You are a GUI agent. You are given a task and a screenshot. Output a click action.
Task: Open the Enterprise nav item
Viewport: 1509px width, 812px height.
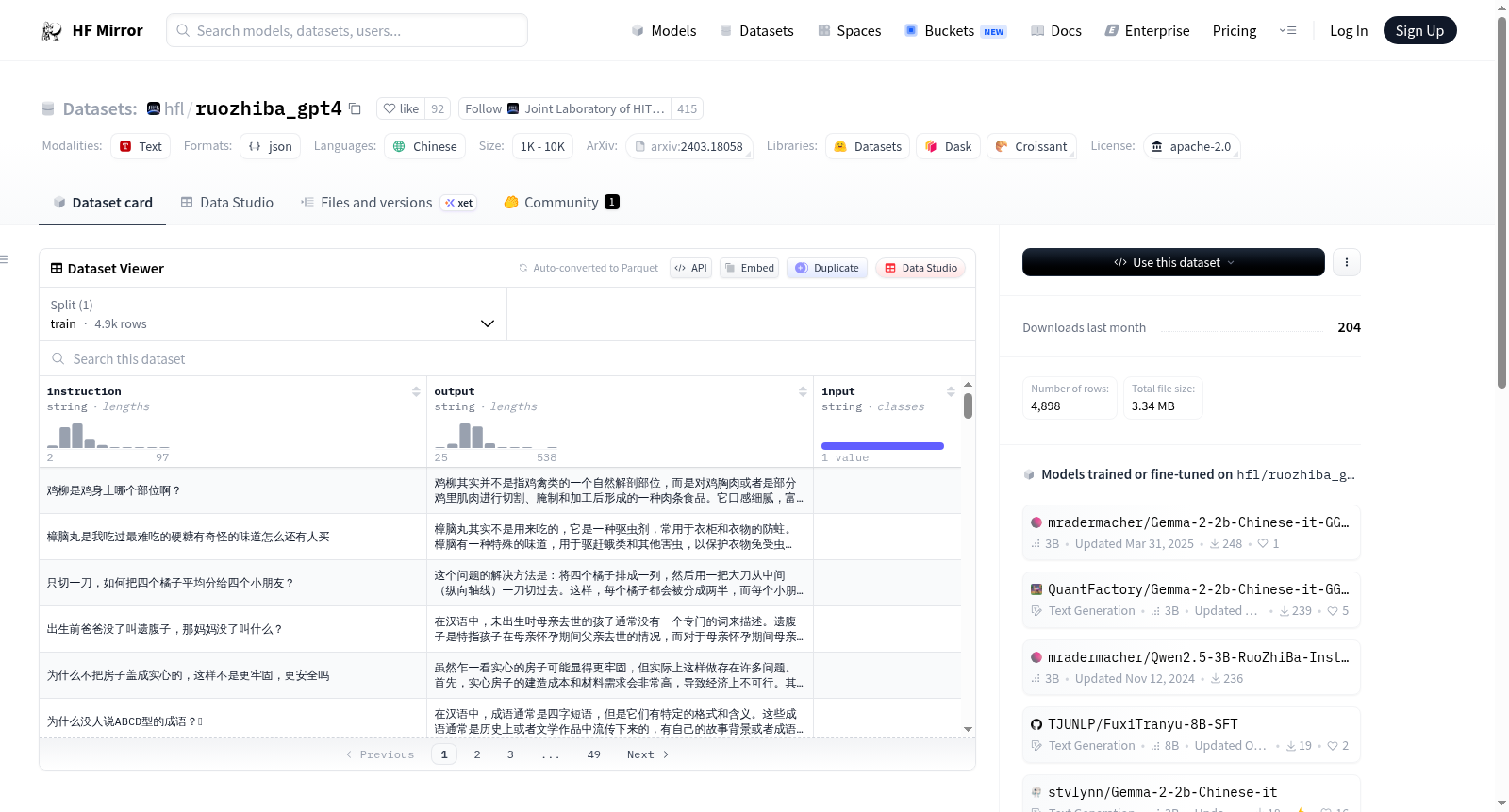coord(1147,30)
